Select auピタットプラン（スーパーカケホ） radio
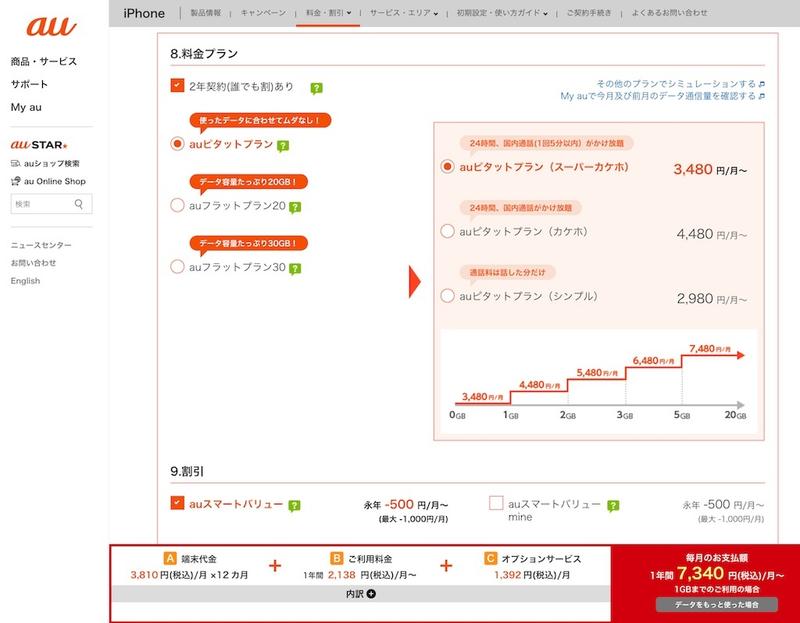The height and width of the screenshot is (623, 800). (x=447, y=166)
